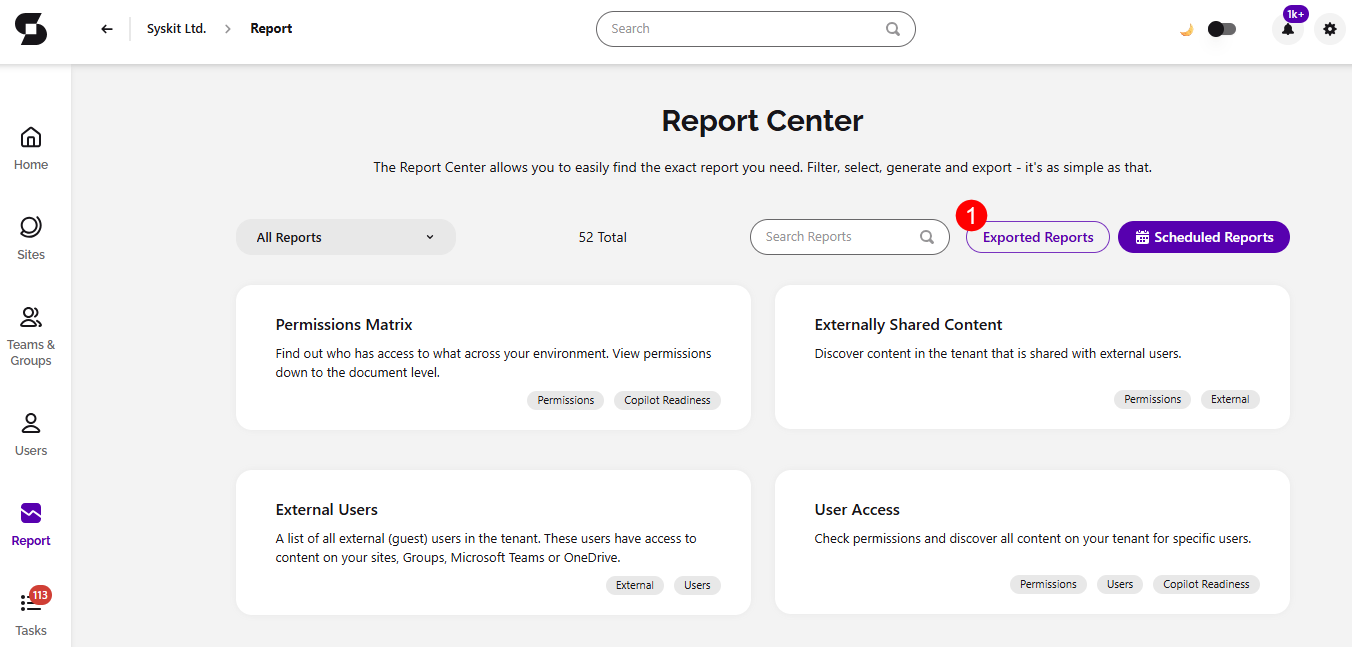This screenshot has height=647, width=1352.
Task: Open Teams & Groups in sidebar
Action: pos(31,337)
